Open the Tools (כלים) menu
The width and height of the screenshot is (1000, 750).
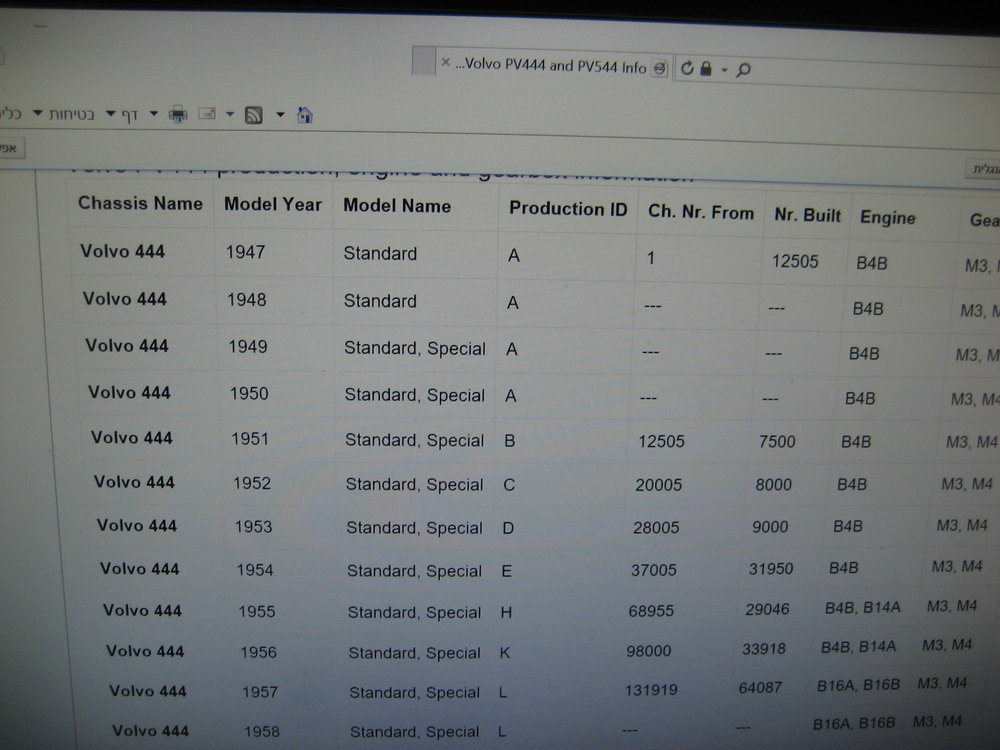11,114
